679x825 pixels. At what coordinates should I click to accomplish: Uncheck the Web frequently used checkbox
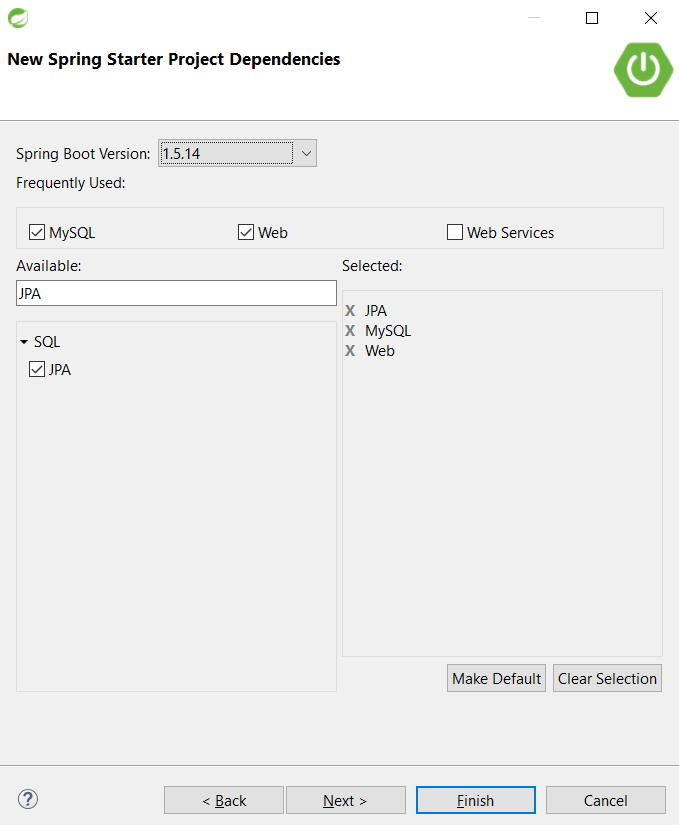pos(246,233)
